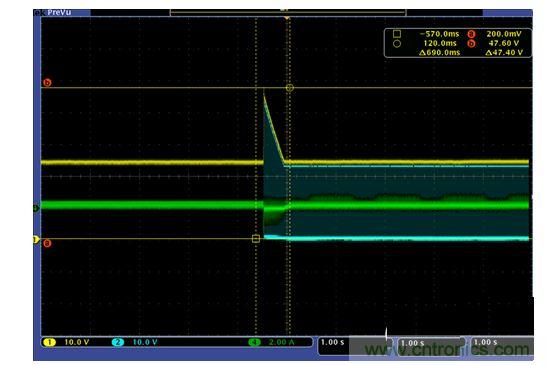
Task: Click the square cursor marker on waveform
Action: (256, 239)
